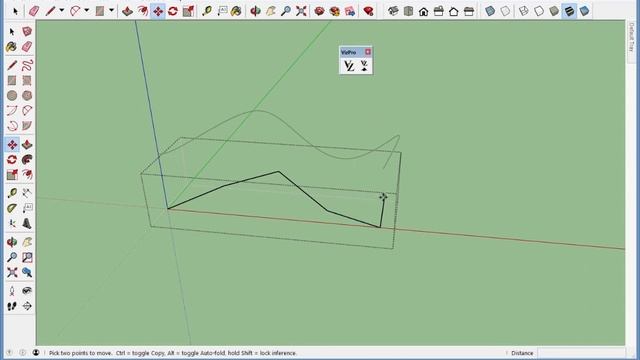640x360 pixels.
Task: Open the Extension Manager ruby icon
Action: (x=369, y=11)
